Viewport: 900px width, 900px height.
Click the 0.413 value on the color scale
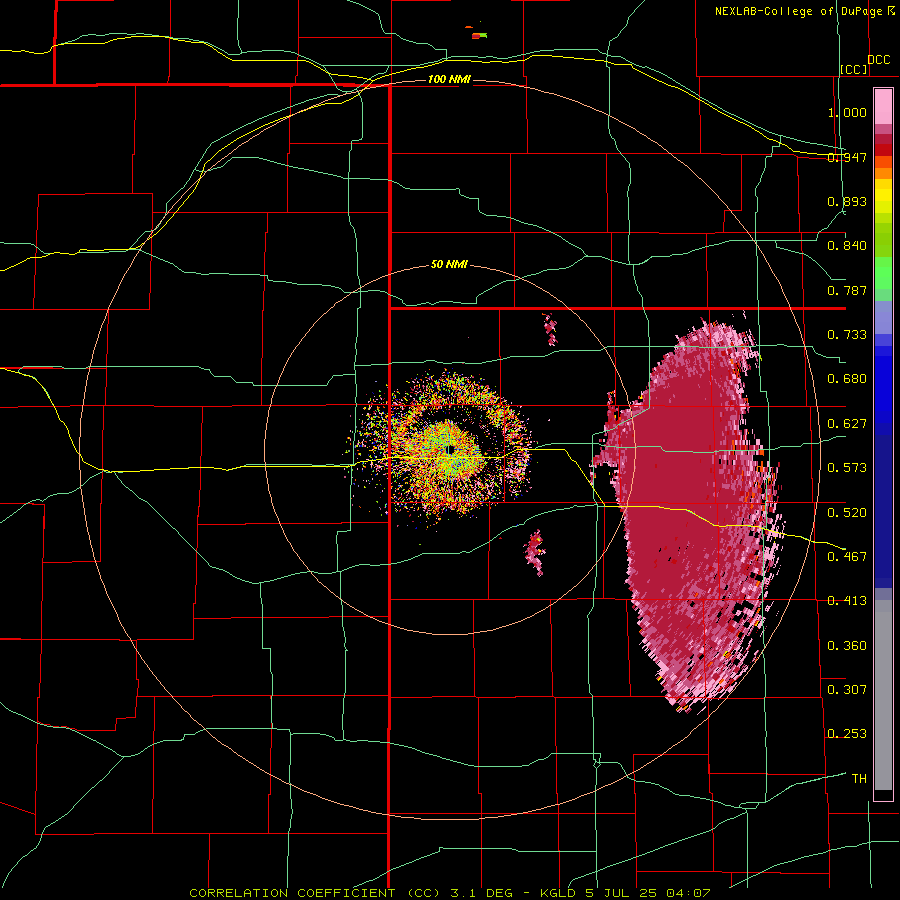point(847,601)
